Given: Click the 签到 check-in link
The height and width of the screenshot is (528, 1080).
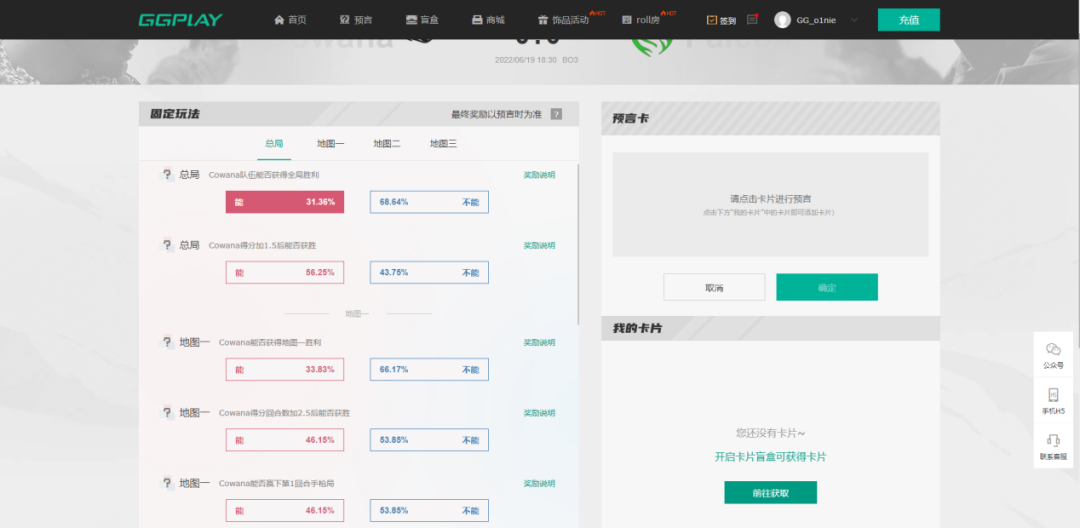Looking at the screenshot, I should tap(721, 21).
